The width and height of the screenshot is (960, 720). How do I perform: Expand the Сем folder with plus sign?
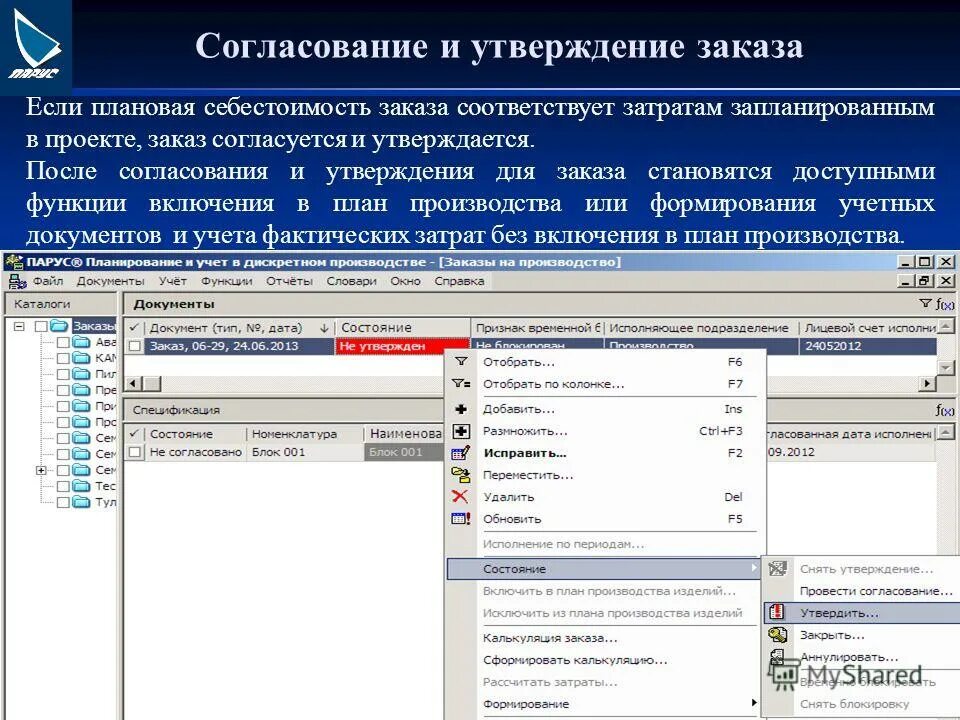coord(40,470)
